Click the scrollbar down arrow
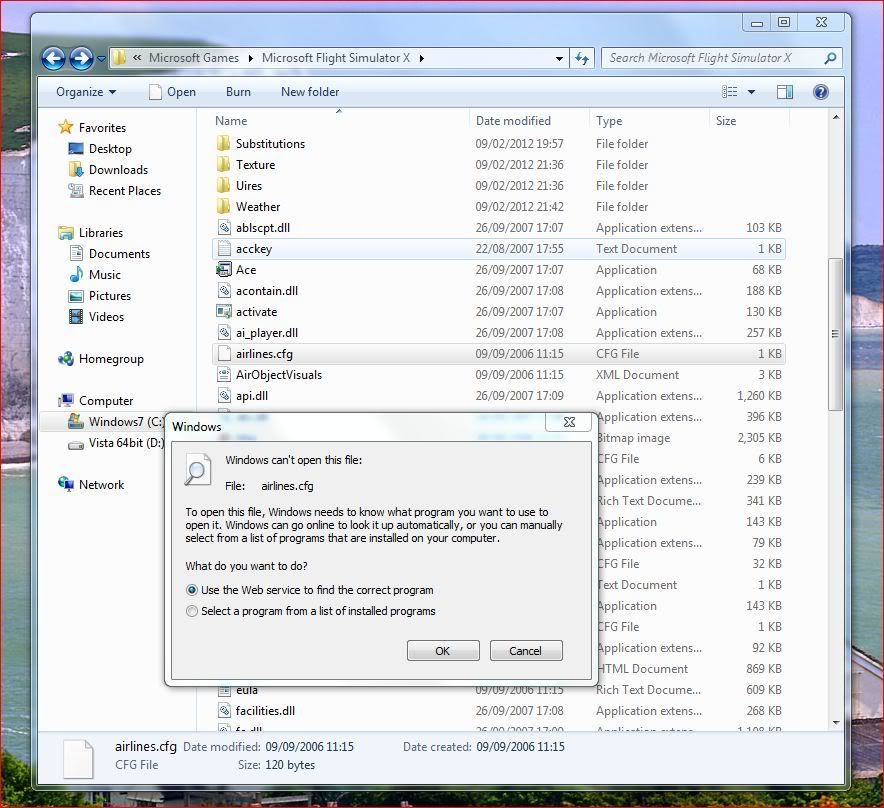This screenshot has height=808, width=884. coord(836,722)
